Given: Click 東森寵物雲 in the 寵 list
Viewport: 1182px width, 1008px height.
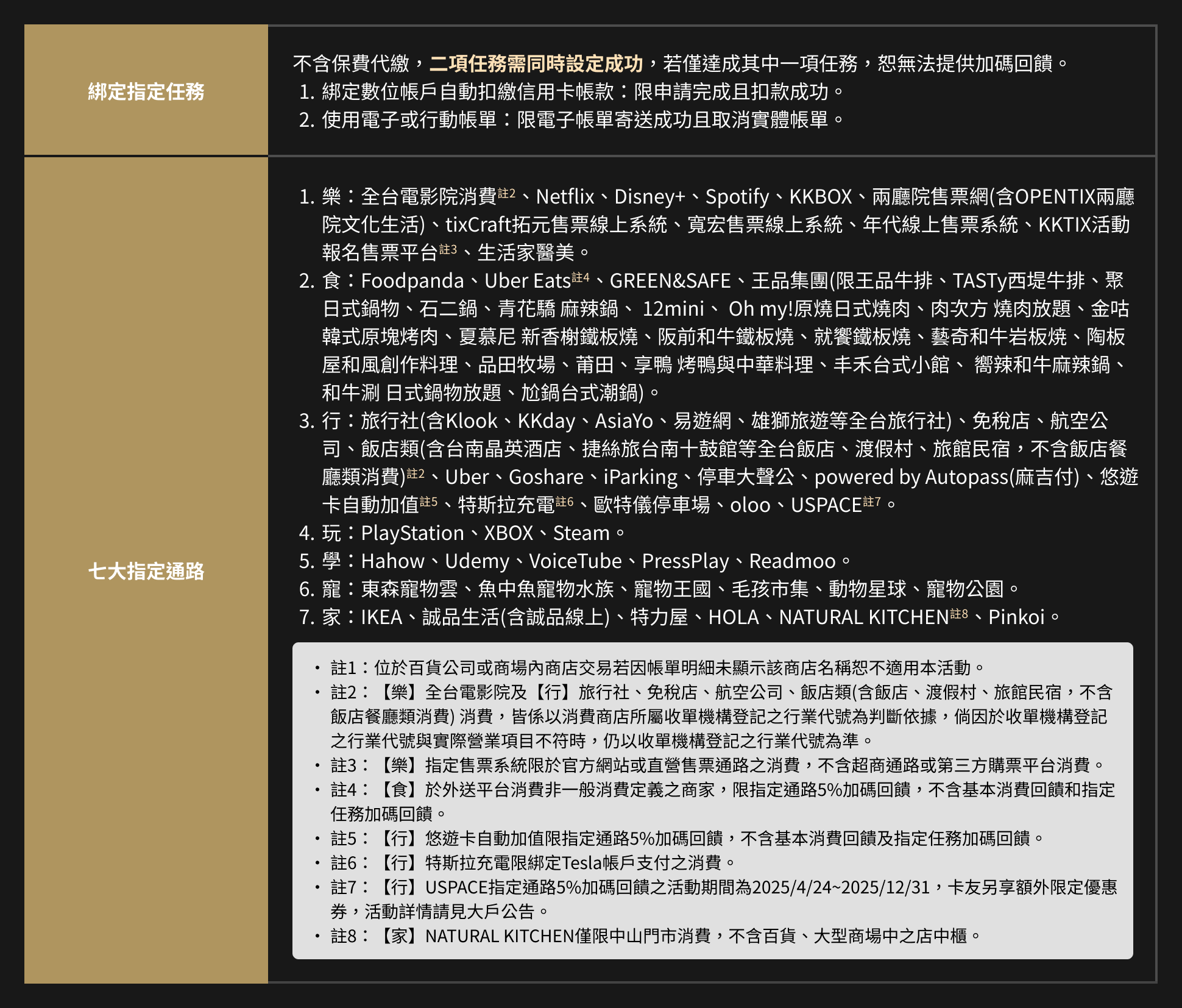Looking at the screenshot, I should coord(409,589).
